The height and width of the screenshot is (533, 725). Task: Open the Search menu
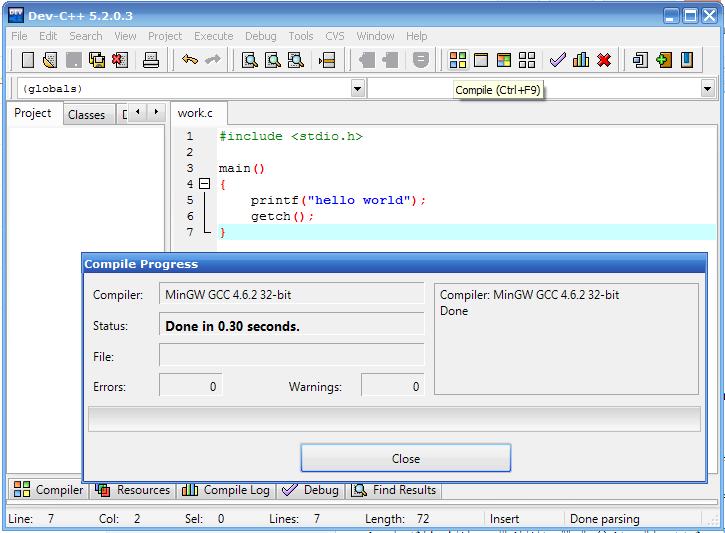pyautogui.click(x=86, y=36)
